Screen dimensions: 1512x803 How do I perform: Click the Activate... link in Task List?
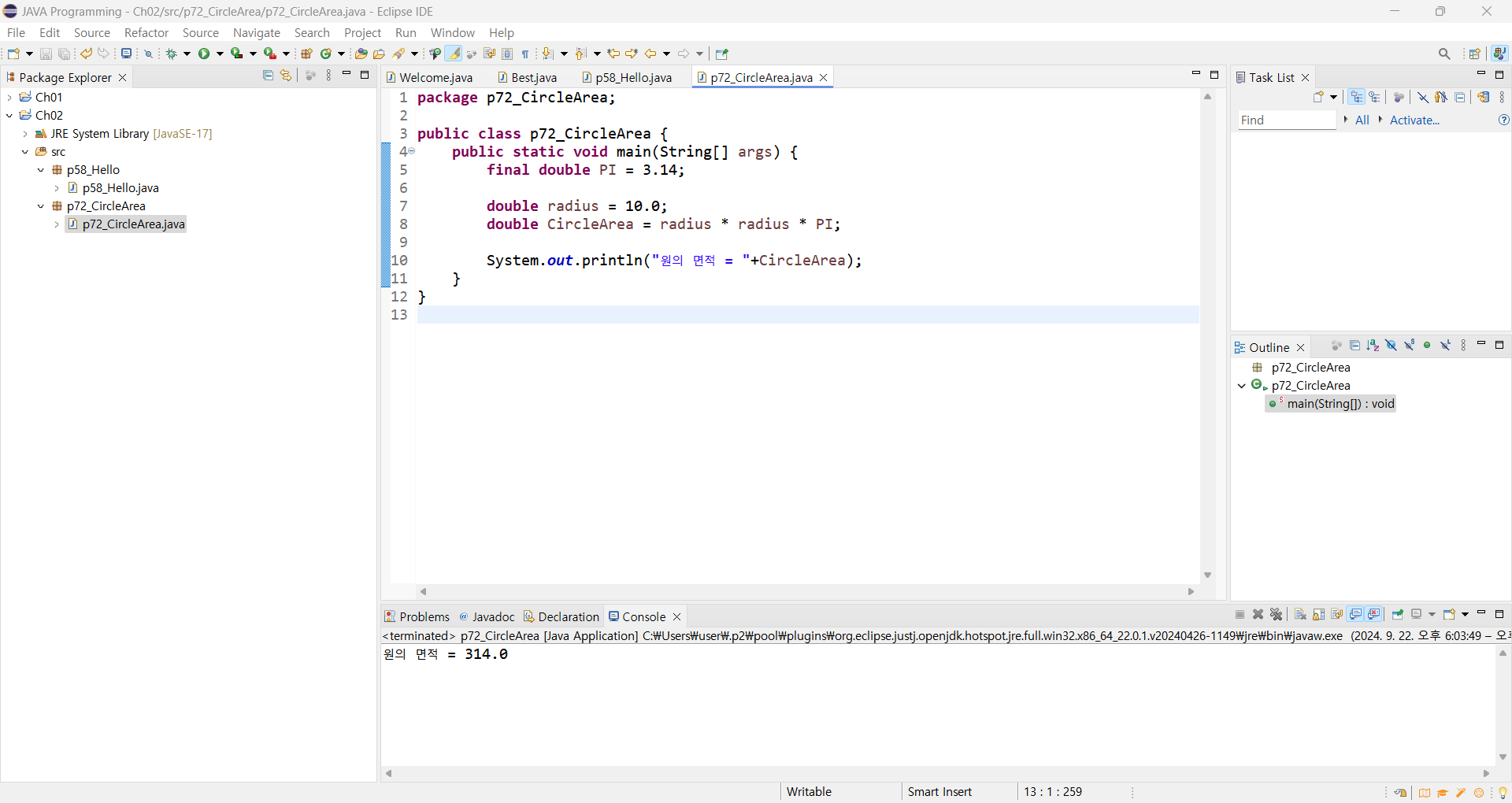point(1414,120)
